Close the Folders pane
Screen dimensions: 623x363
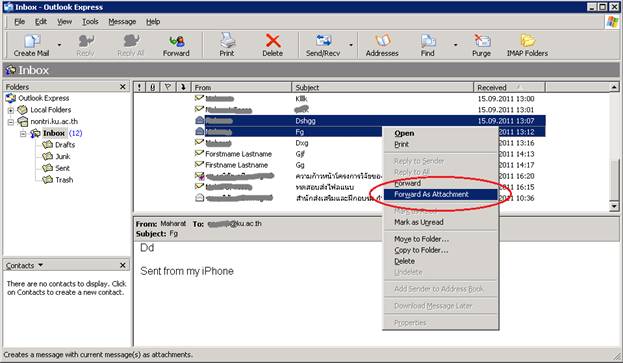[123, 87]
